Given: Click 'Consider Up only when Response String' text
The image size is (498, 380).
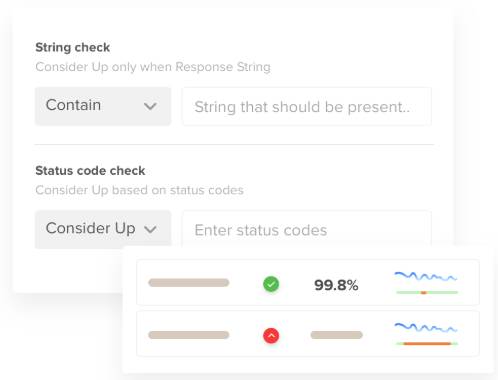Looking at the screenshot, I should coord(153,67).
